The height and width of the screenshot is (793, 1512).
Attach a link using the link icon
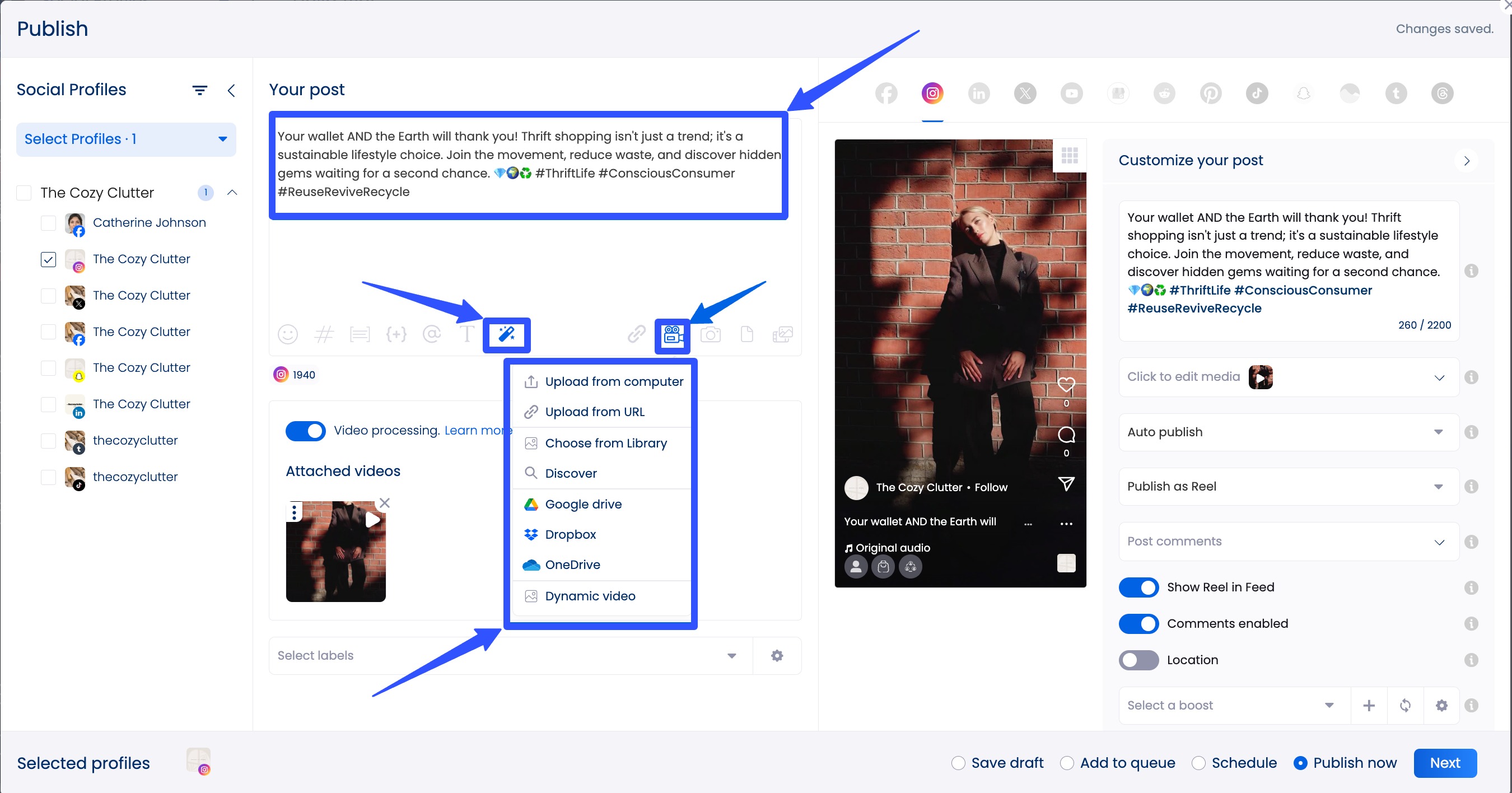click(636, 334)
